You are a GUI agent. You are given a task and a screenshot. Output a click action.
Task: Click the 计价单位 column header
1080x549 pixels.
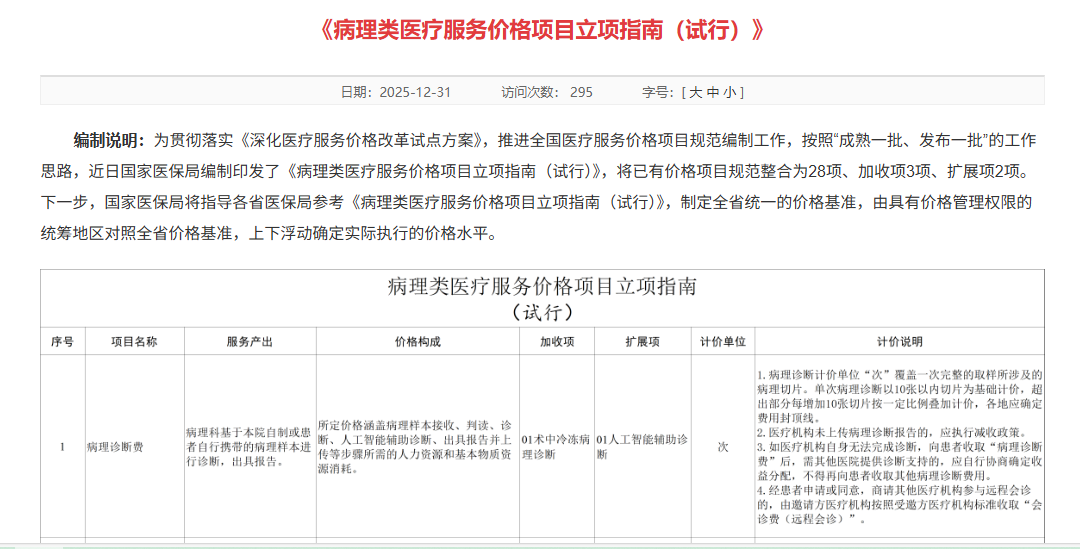722,341
